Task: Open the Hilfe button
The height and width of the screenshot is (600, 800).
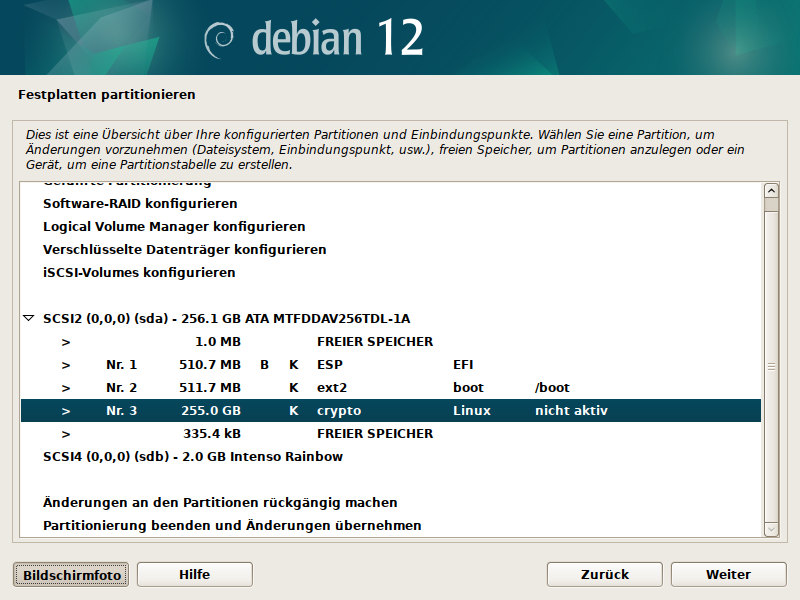Action: coord(194,574)
